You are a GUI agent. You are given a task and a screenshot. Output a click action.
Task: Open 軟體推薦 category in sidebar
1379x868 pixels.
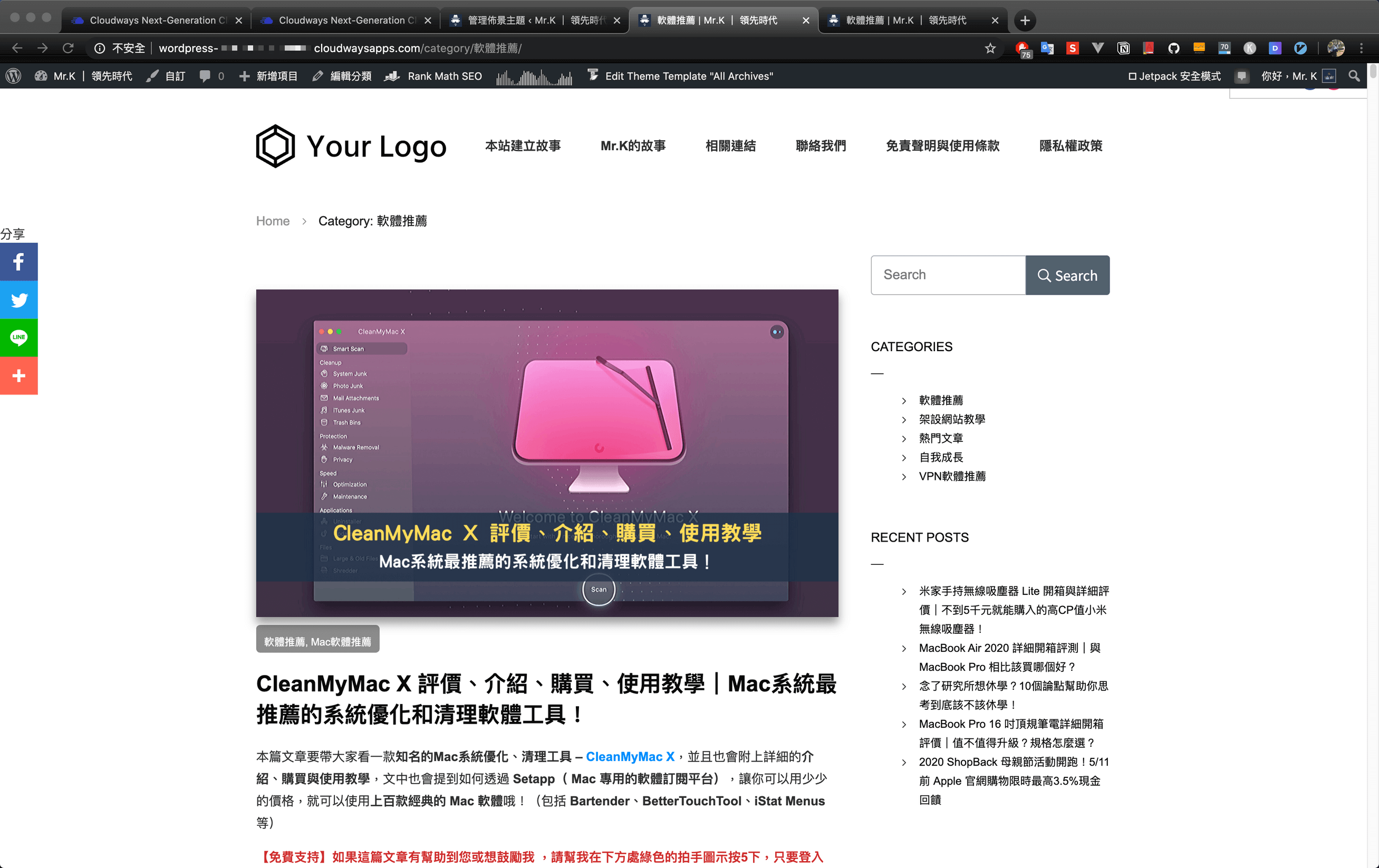pos(941,400)
